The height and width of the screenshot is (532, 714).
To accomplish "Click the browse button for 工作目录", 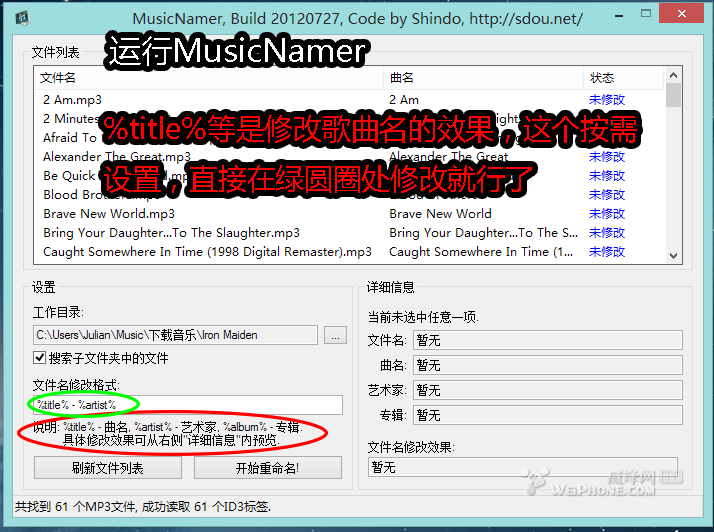I will point(335,335).
